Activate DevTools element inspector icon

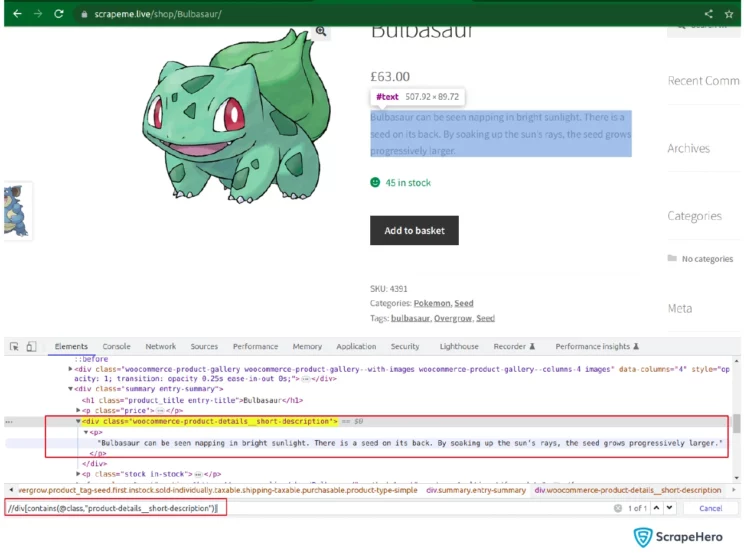[x=14, y=347]
